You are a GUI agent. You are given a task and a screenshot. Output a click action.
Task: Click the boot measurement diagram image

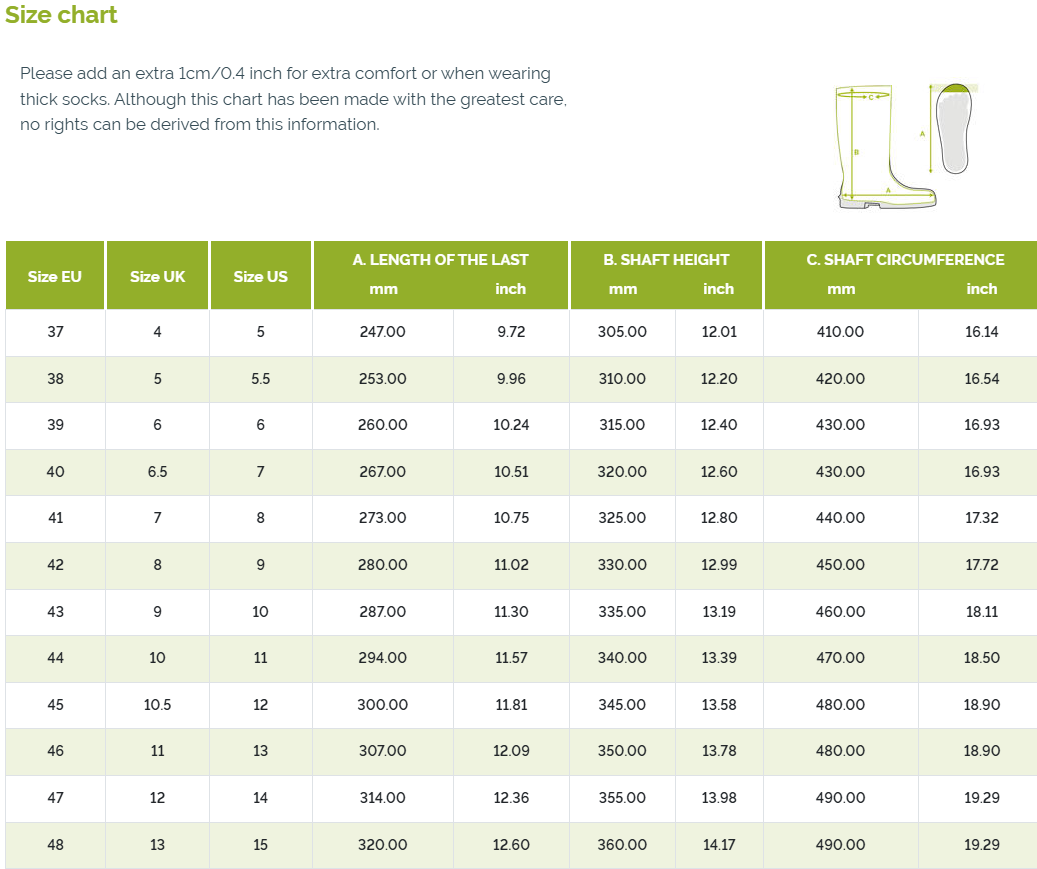886,146
